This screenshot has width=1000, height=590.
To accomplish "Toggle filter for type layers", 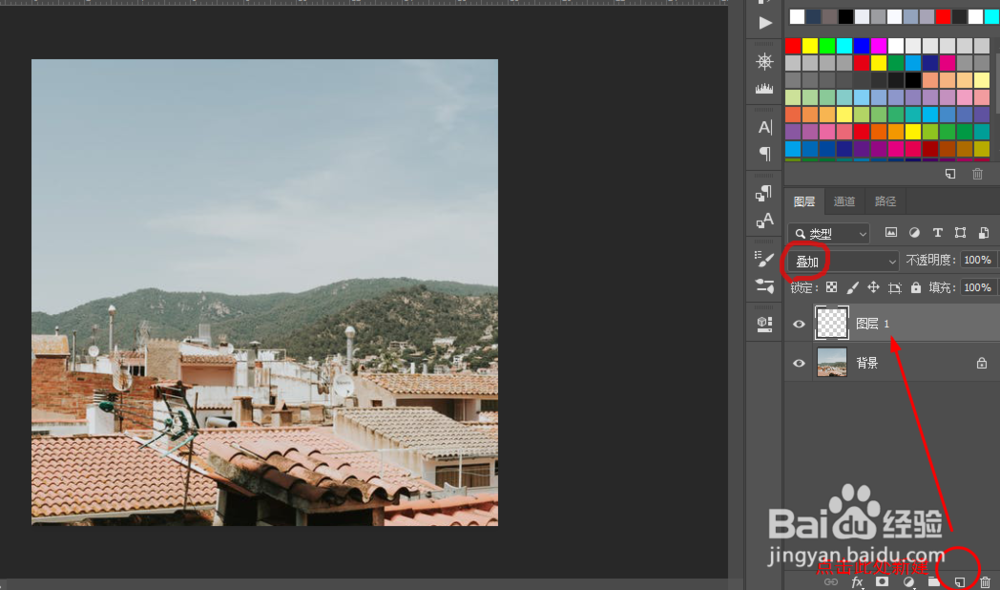I will tap(938, 233).
